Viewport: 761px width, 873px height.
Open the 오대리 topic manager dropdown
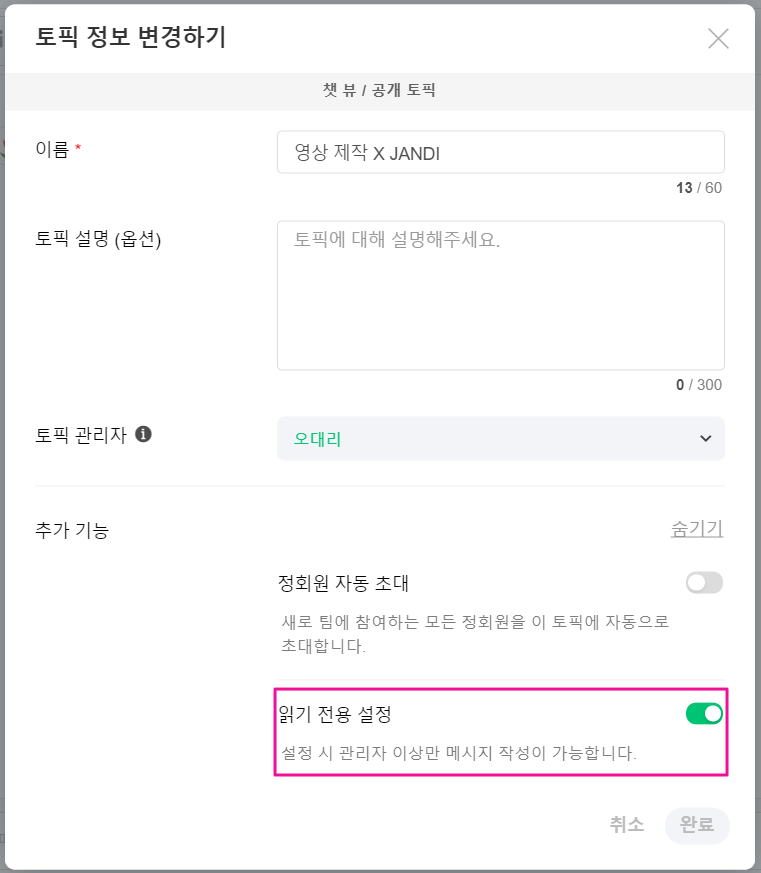point(500,438)
